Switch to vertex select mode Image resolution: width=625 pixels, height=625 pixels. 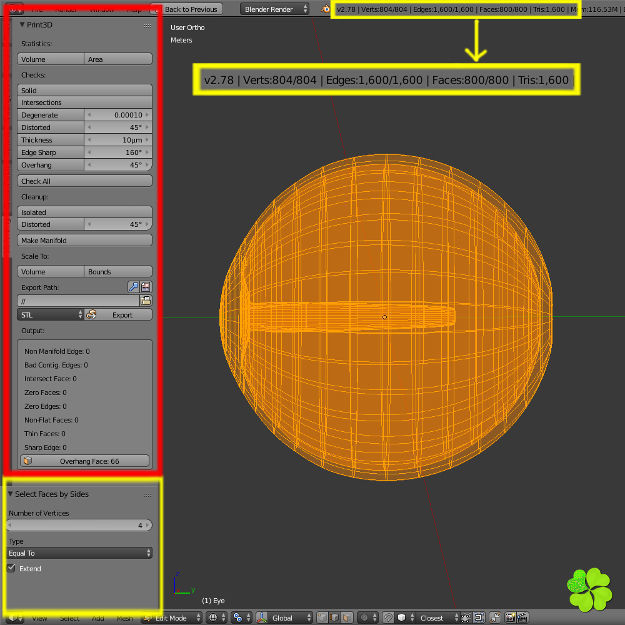[322, 618]
